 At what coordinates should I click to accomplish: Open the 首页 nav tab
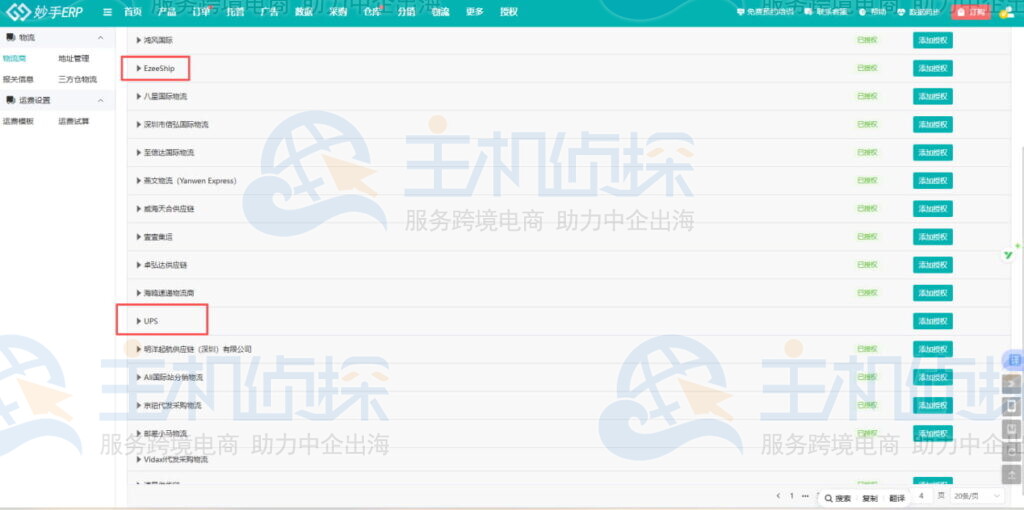click(133, 12)
